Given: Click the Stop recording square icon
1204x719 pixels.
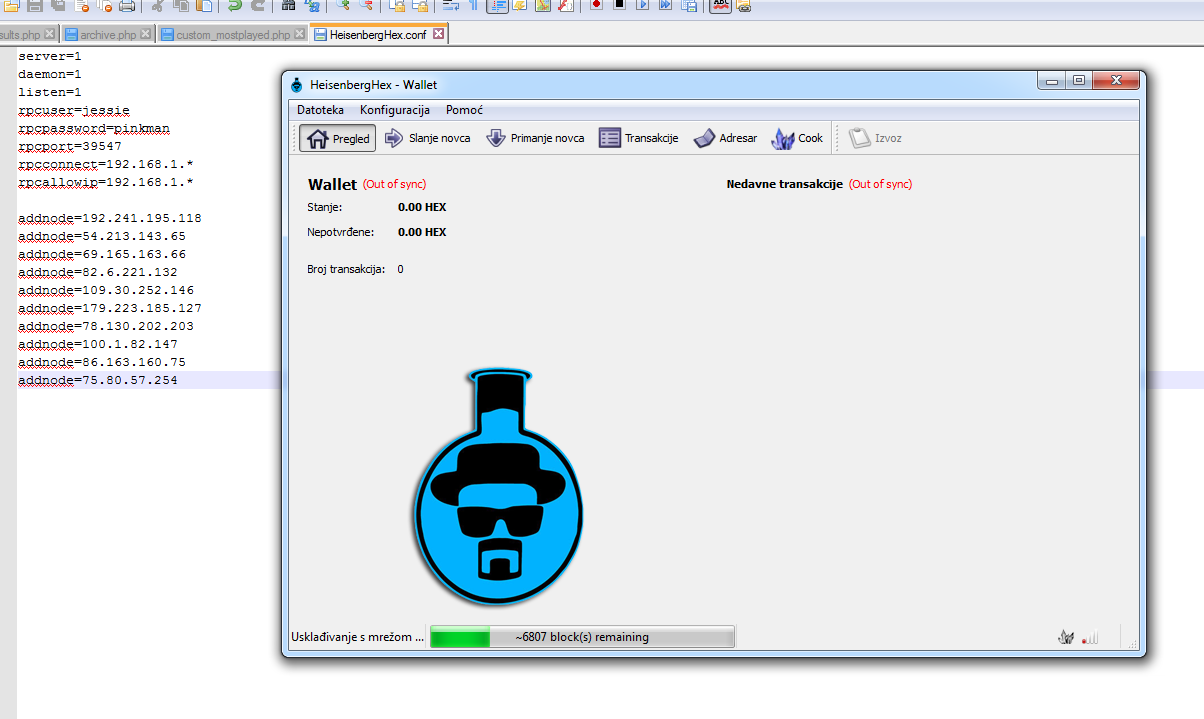Looking at the screenshot, I should [x=619, y=7].
